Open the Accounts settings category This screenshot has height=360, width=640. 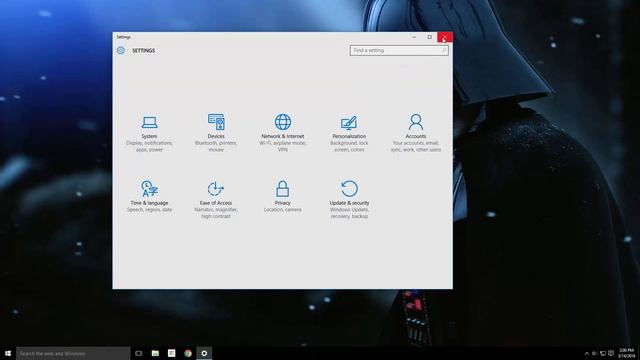(x=416, y=133)
